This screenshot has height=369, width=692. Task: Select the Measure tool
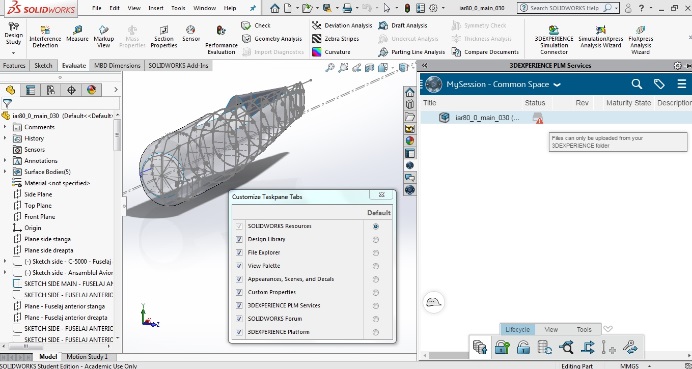(77, 34)
